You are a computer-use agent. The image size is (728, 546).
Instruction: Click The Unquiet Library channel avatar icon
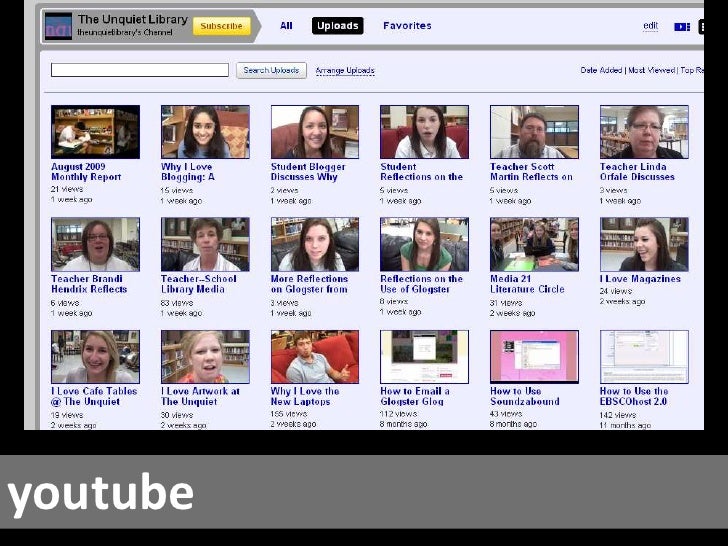pyautogui.click(x=58, y=26)
